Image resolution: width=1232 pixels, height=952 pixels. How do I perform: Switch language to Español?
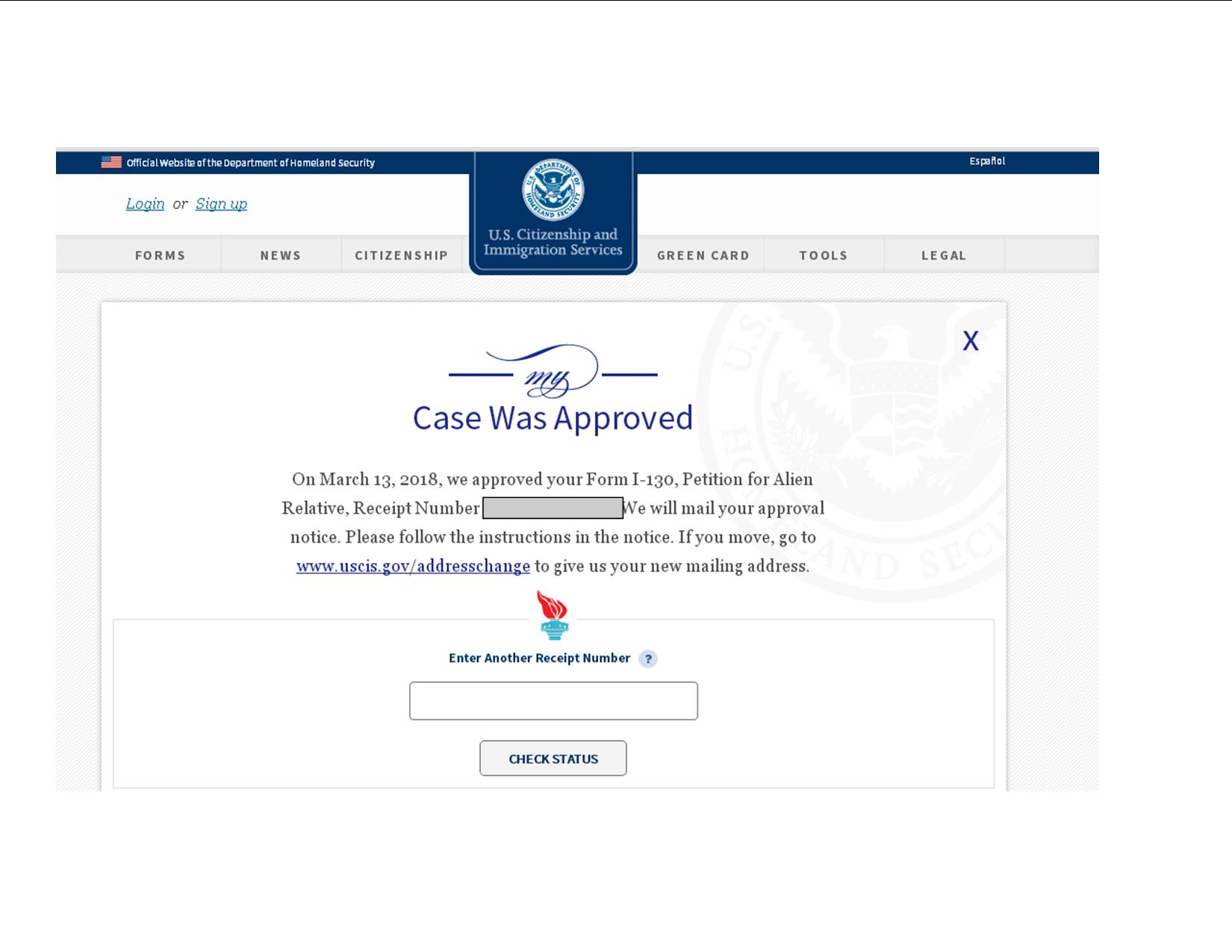(x=987, y=161)
